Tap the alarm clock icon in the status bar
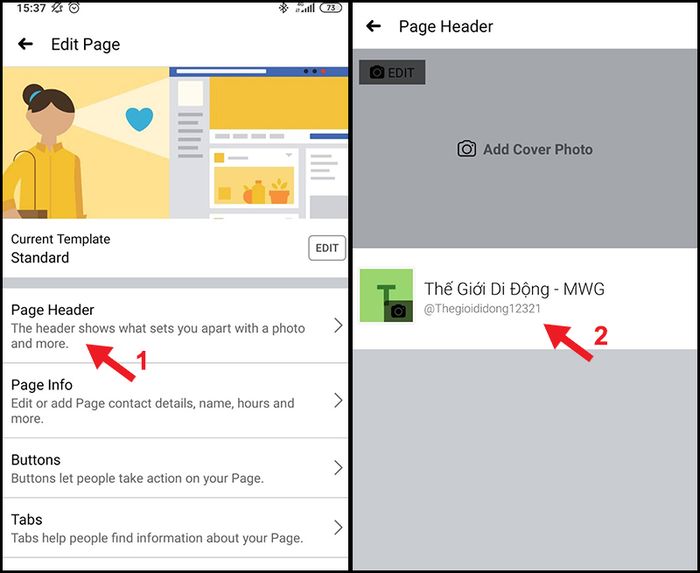Image resolution: width=700 pixels, height=573 pixels. click(74, 8)
